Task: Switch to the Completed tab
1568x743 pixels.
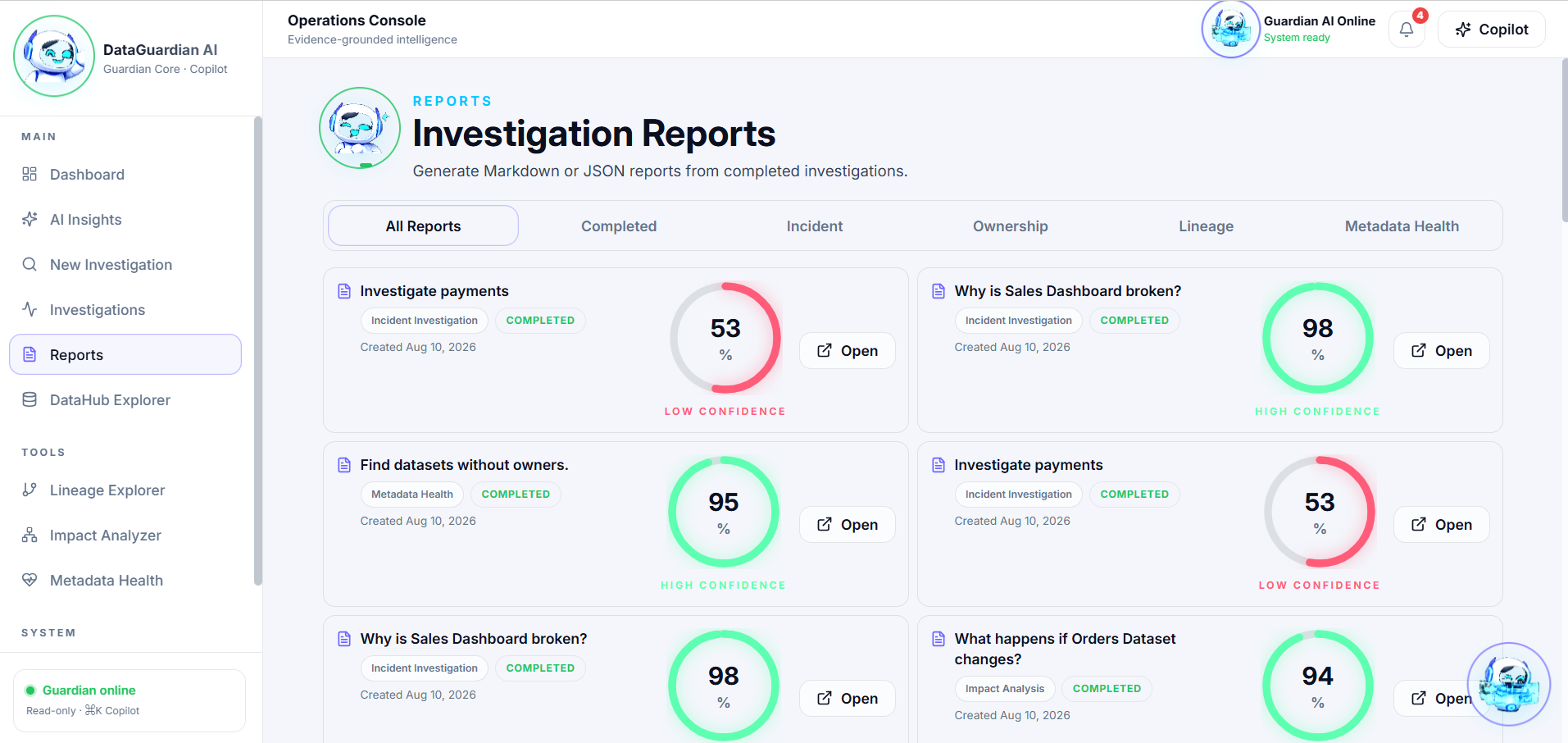Action: (619, 226)
